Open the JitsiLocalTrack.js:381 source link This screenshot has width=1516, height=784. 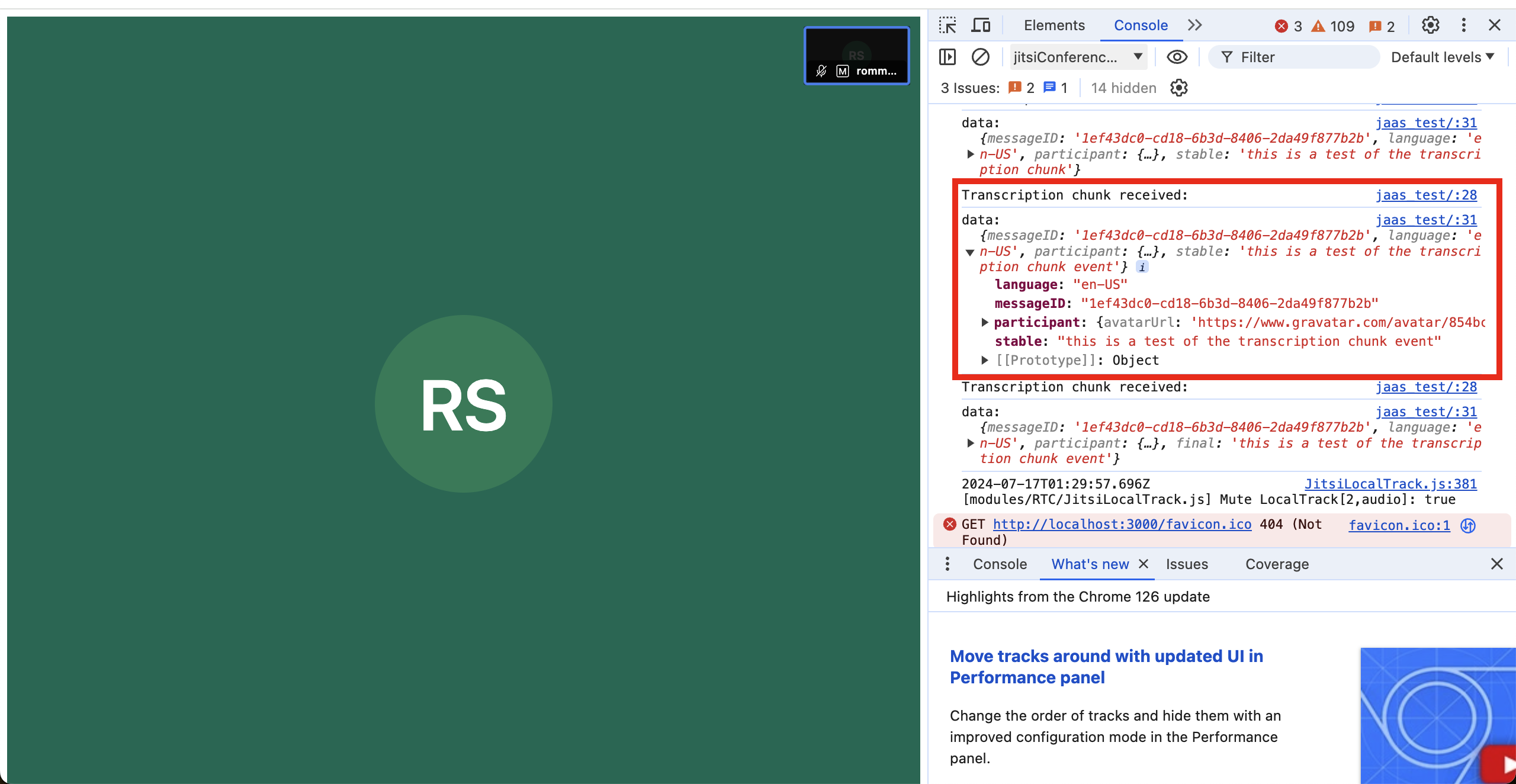pyautogui.click(x=1390, y=484)
